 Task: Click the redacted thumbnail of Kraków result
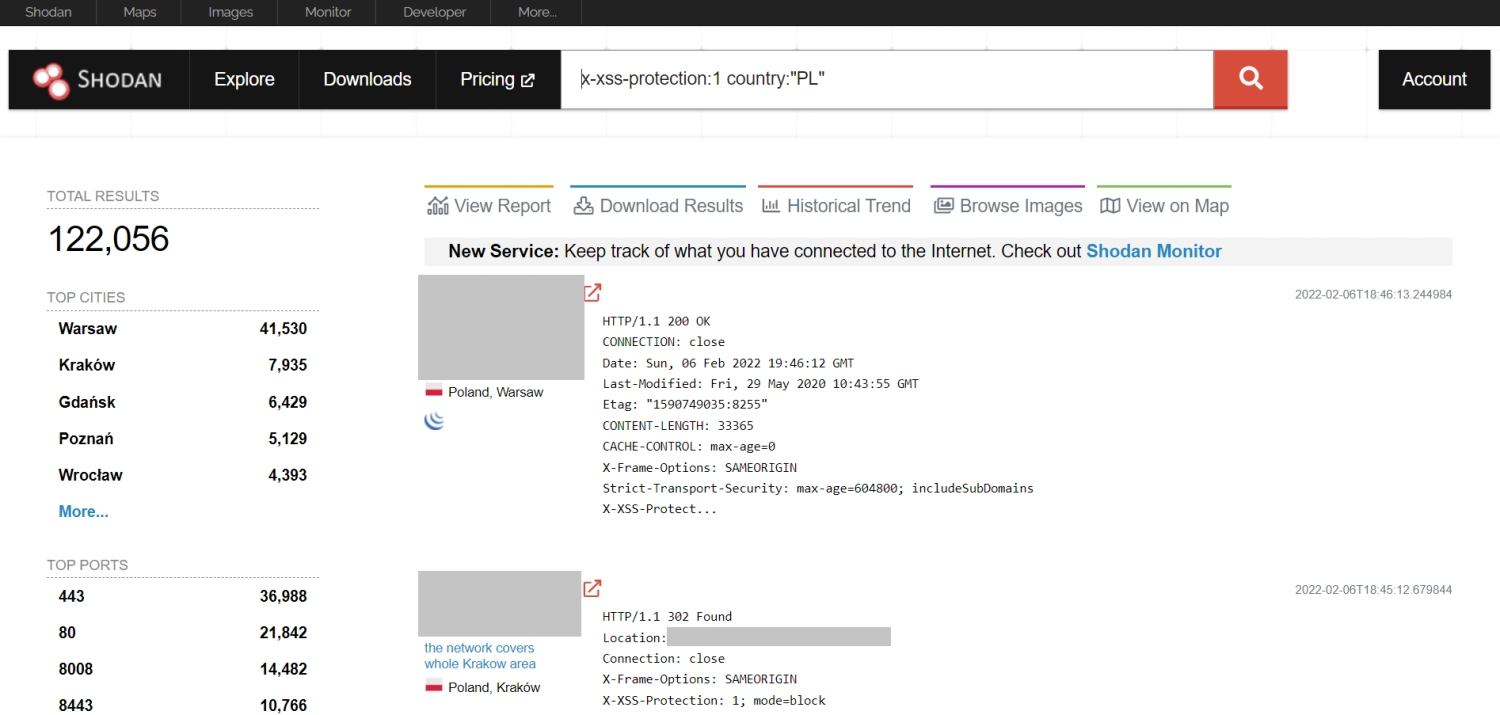(500, 603)
